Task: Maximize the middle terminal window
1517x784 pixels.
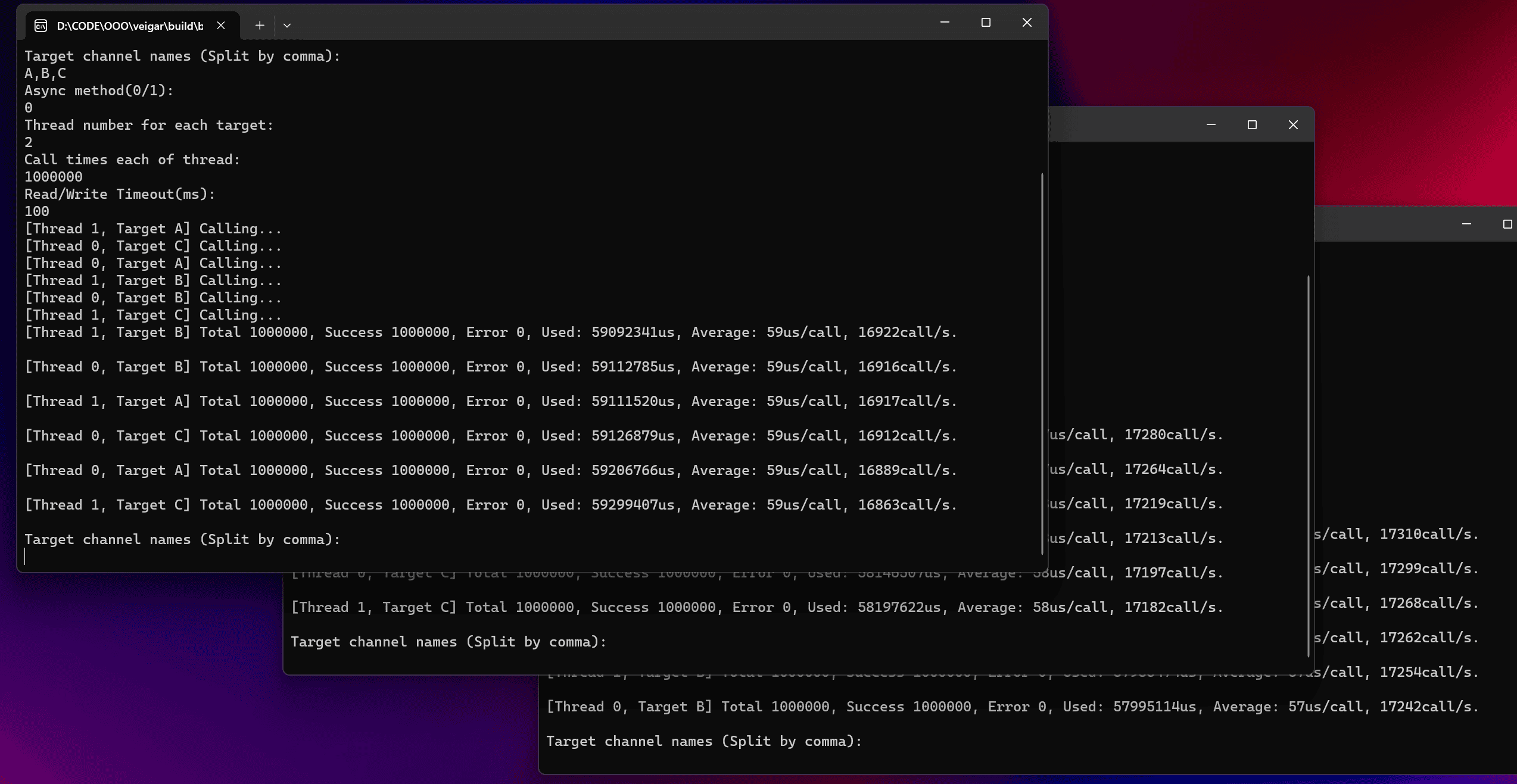Action: (1252, 125)
